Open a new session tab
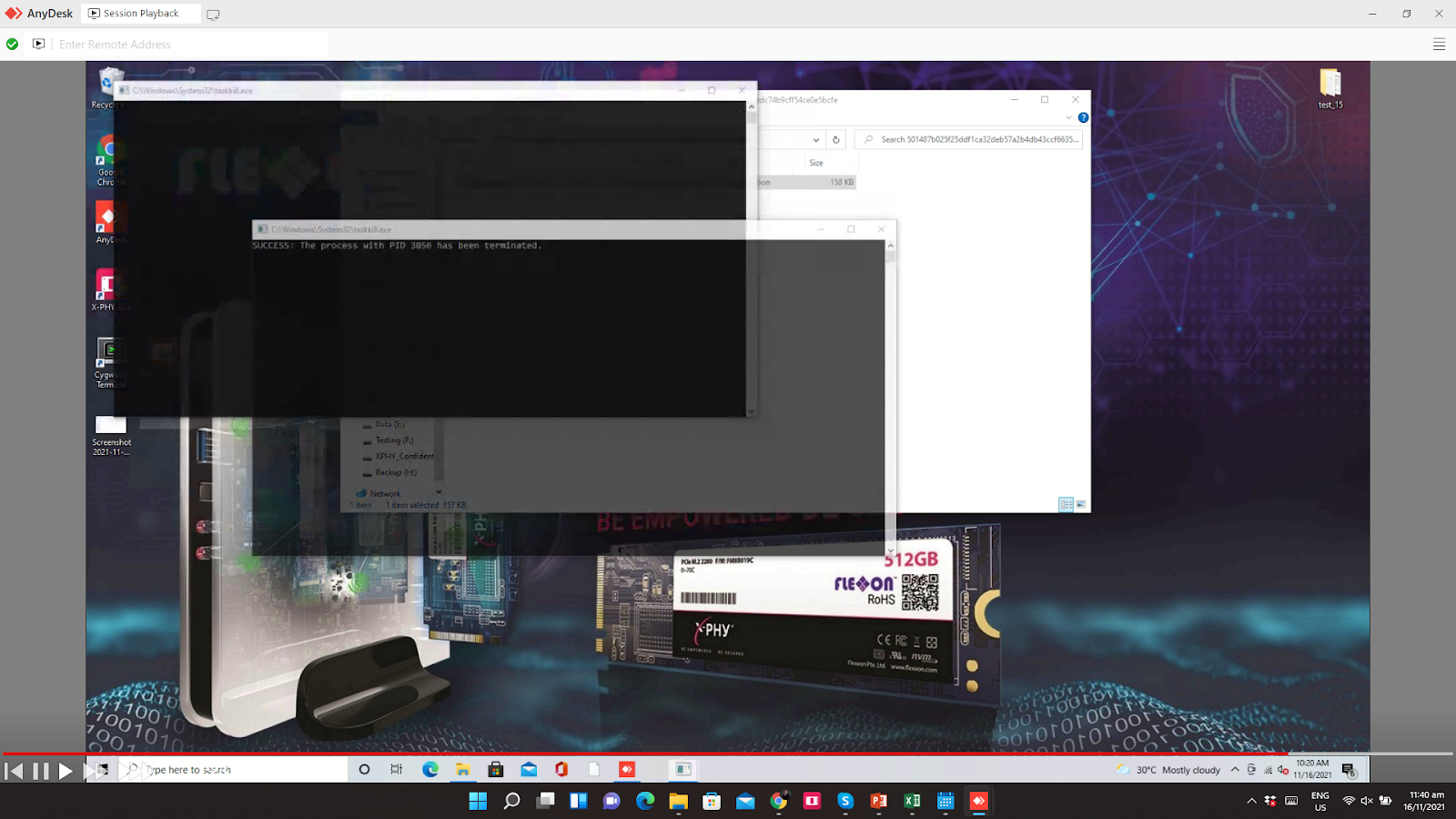Screen dimensions: 1456x819 point(213,15)
